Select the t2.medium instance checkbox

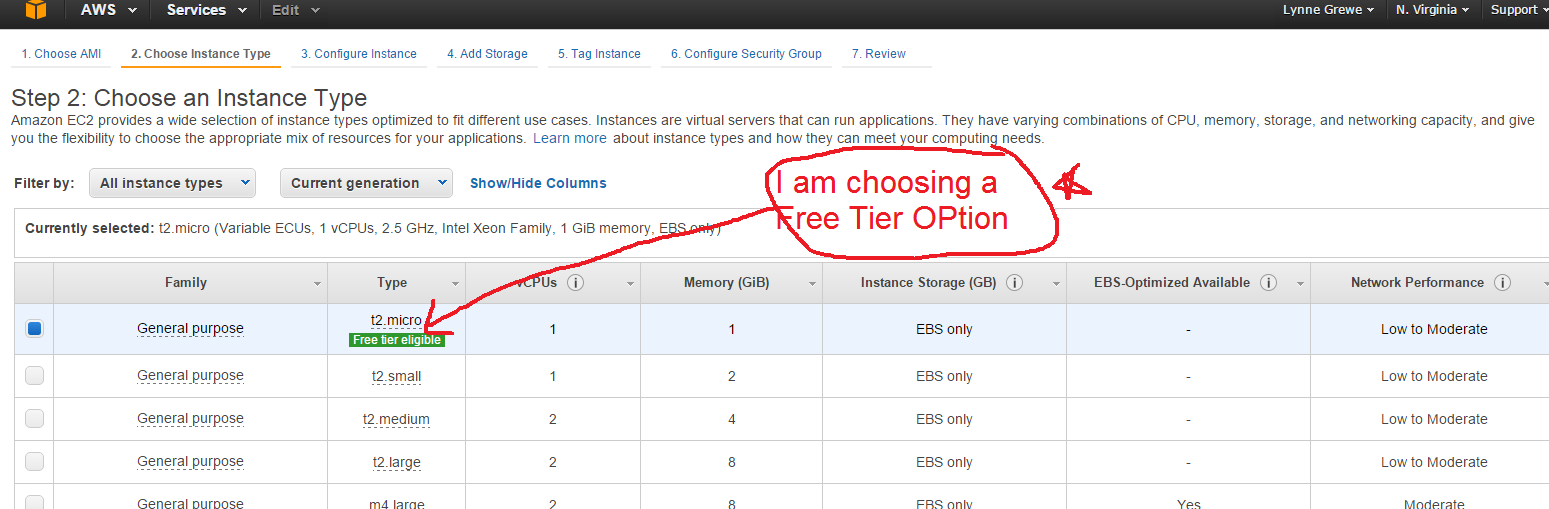pyautogui.click(x=35, y=419)
